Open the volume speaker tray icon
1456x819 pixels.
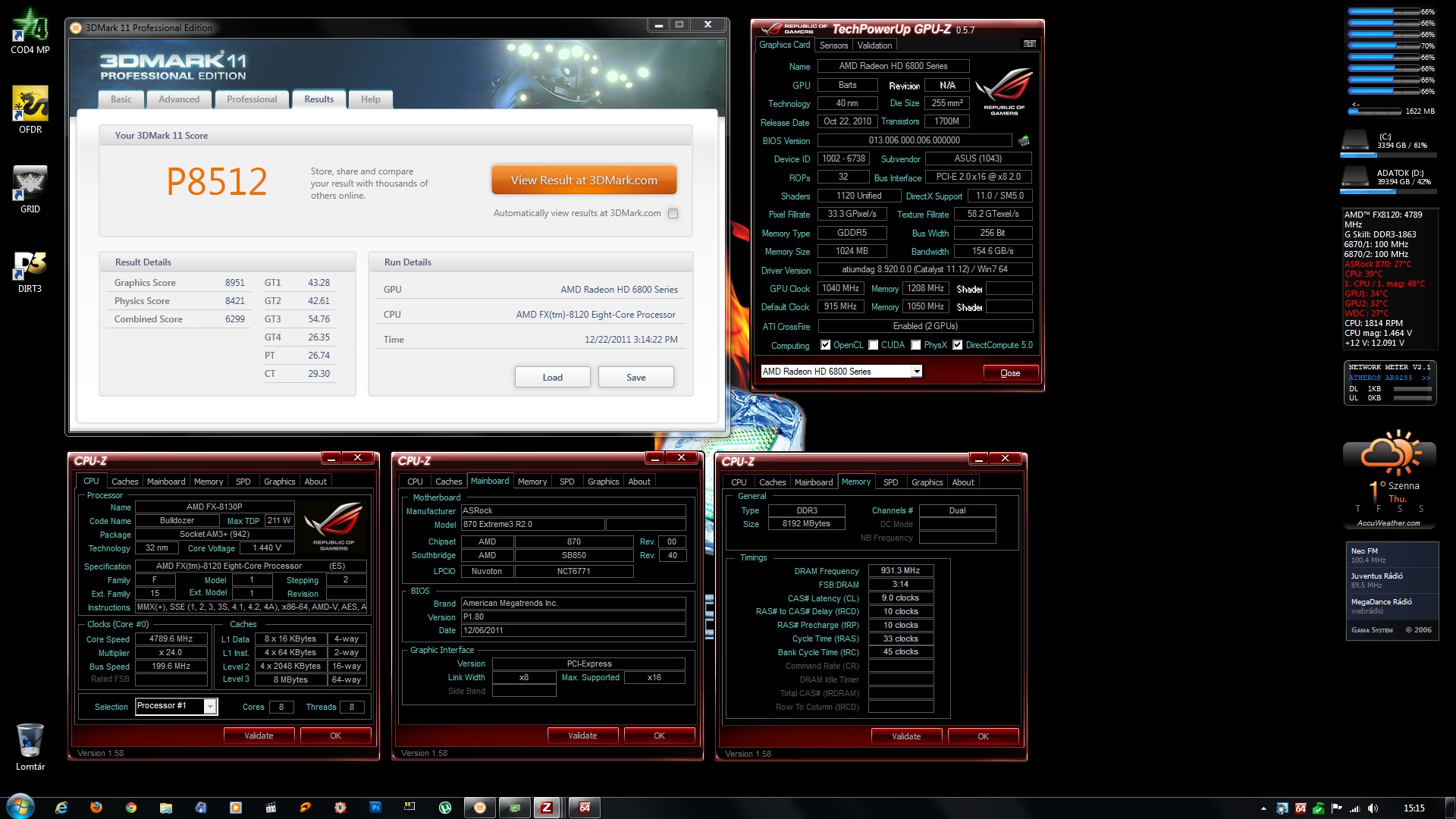point(1373,808)
